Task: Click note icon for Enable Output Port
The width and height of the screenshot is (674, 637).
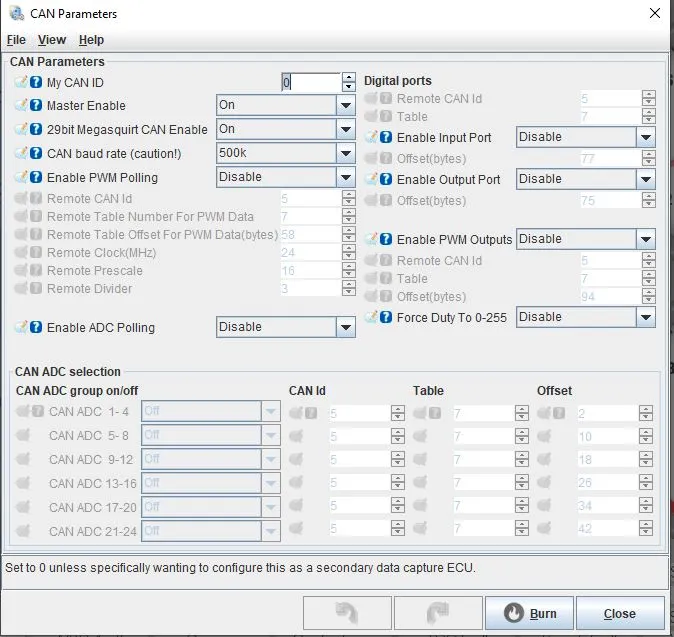Action: pyautogui.click(x=371, y=179)
